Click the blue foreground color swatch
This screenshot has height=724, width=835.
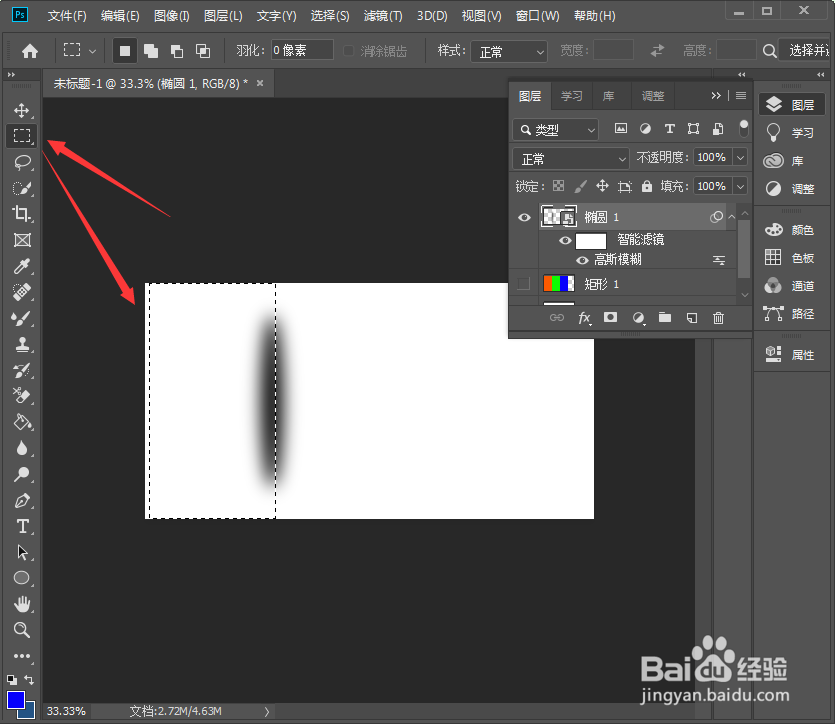(x=15, y=700)
